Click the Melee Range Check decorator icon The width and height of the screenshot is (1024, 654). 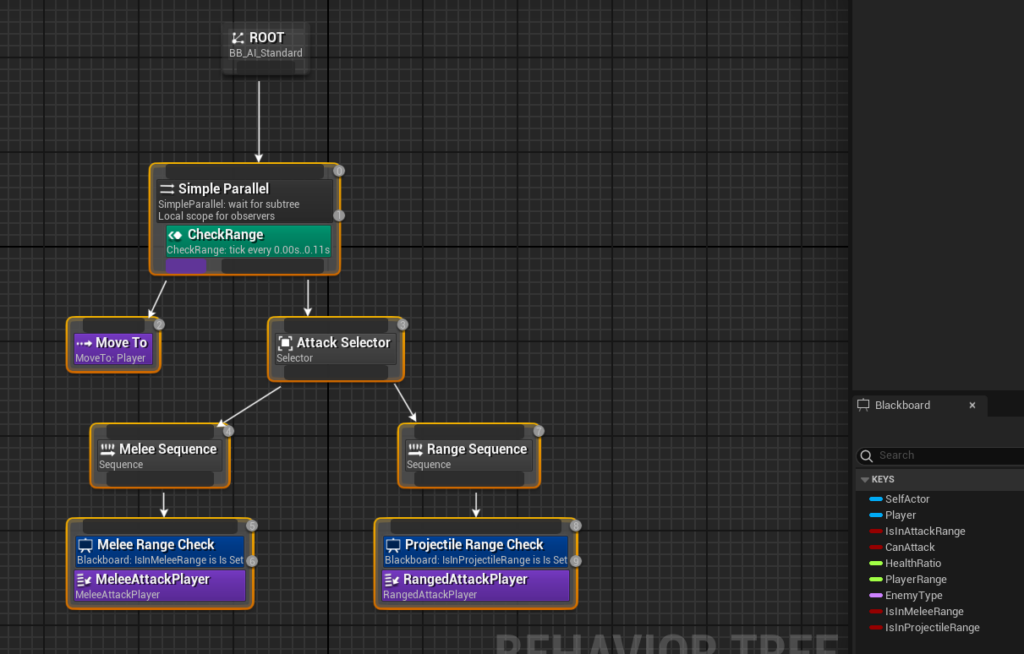point(85,545)
